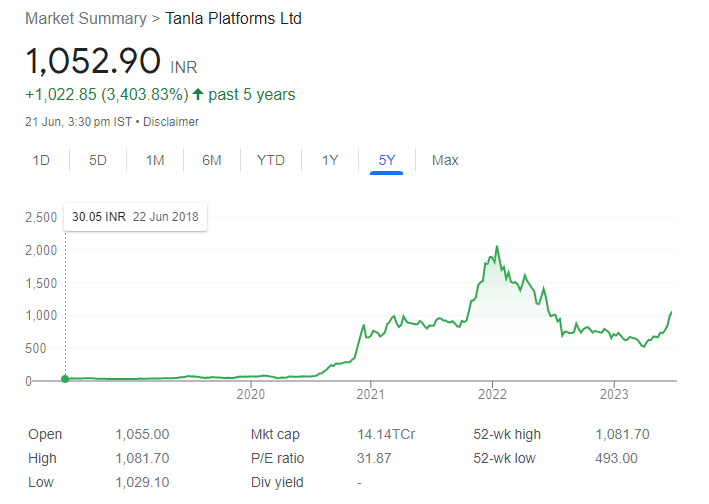Switch to the 5D time range tab
Viewport: 709px width, 504px height.
click(x=98, y=160)
